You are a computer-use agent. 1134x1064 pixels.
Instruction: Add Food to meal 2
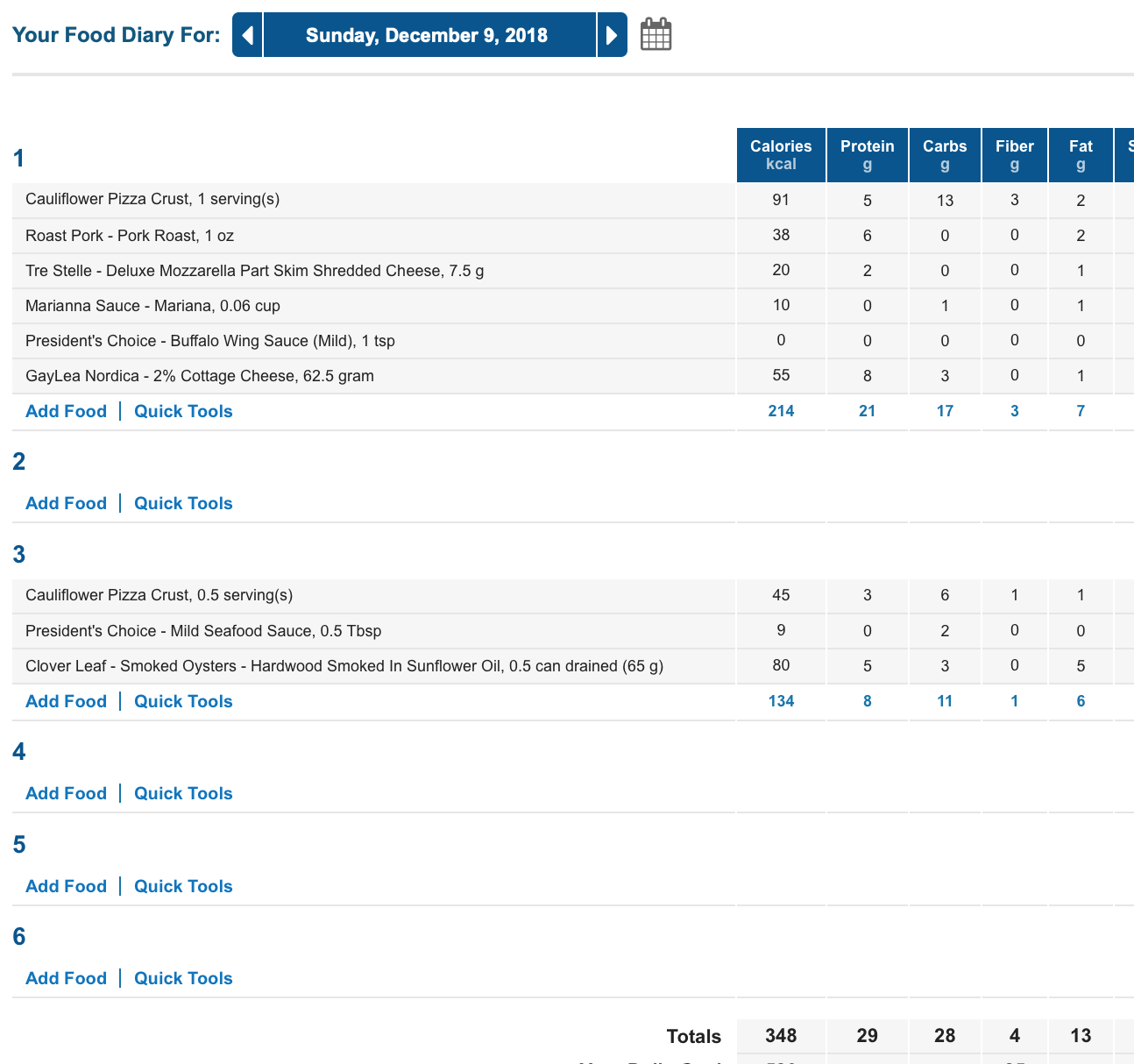66,503
